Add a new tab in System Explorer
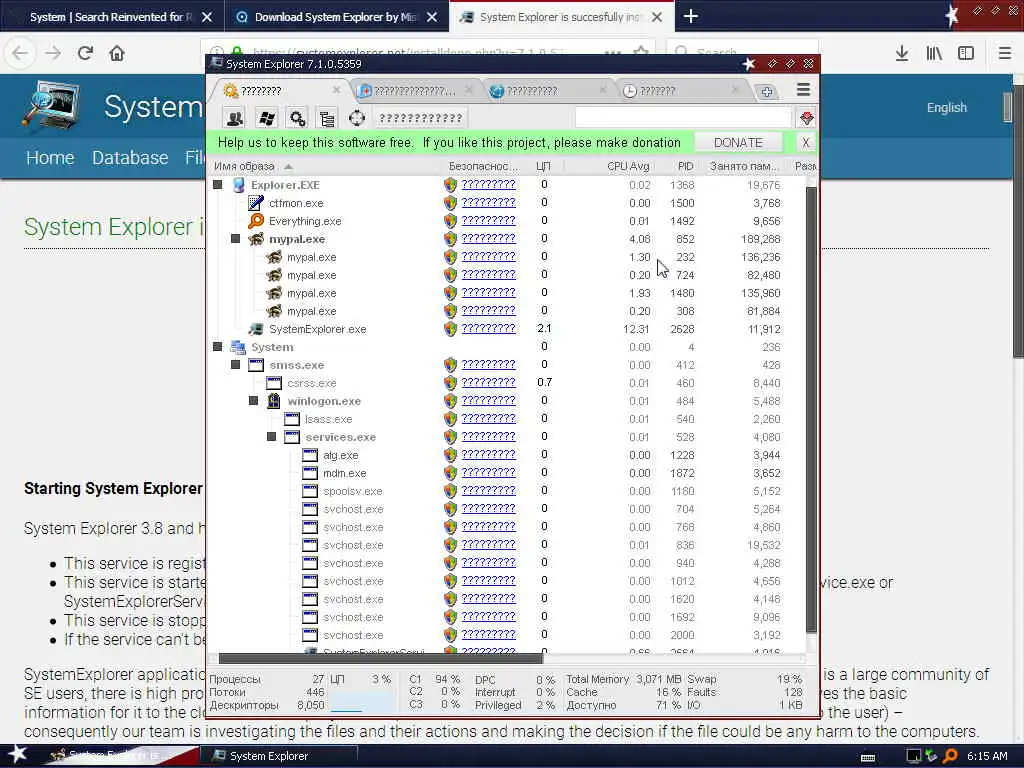The image size is (1024, 768). coord(767,92)
